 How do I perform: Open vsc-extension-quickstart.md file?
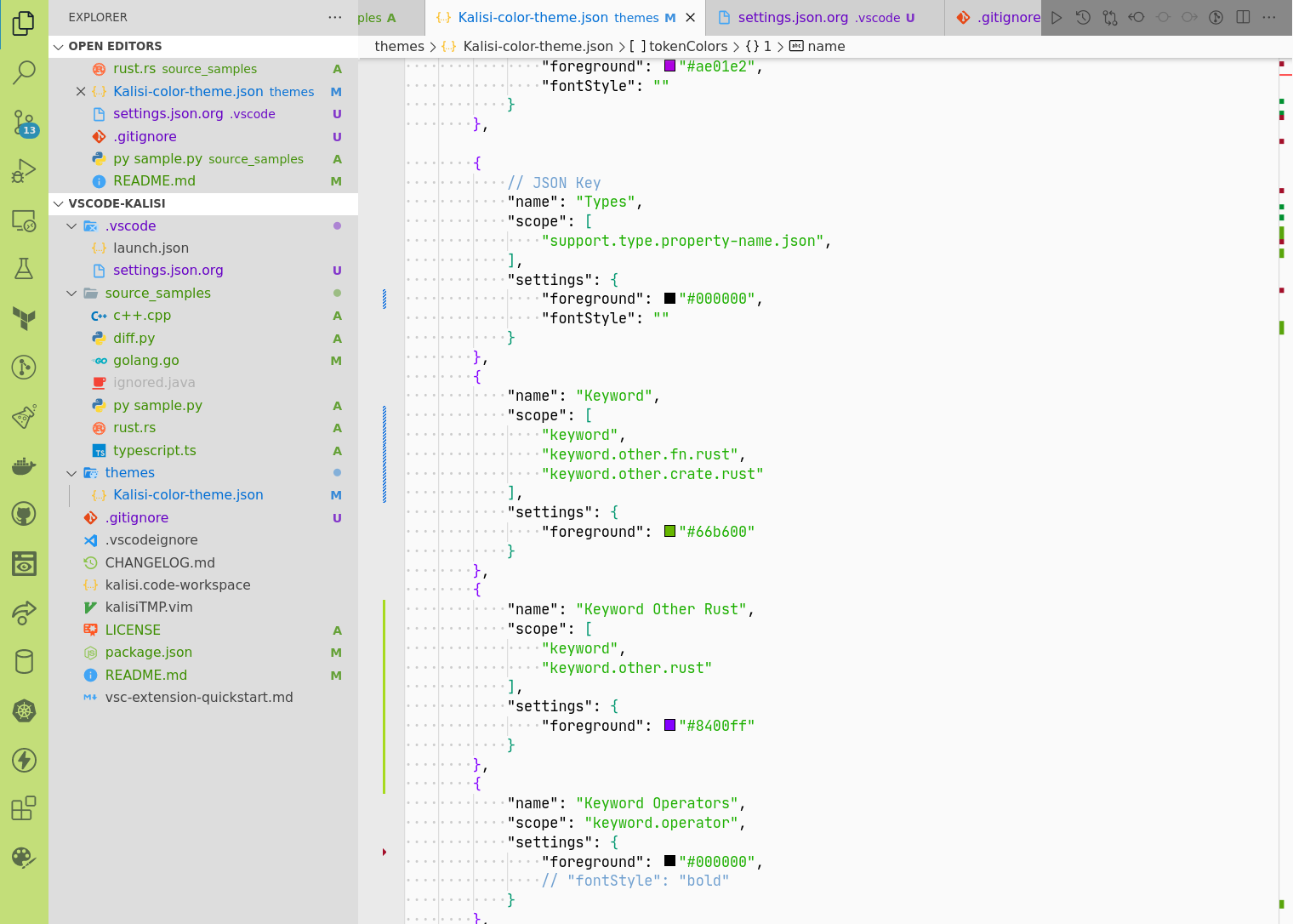pyautogui.click(x=203, y=698)
